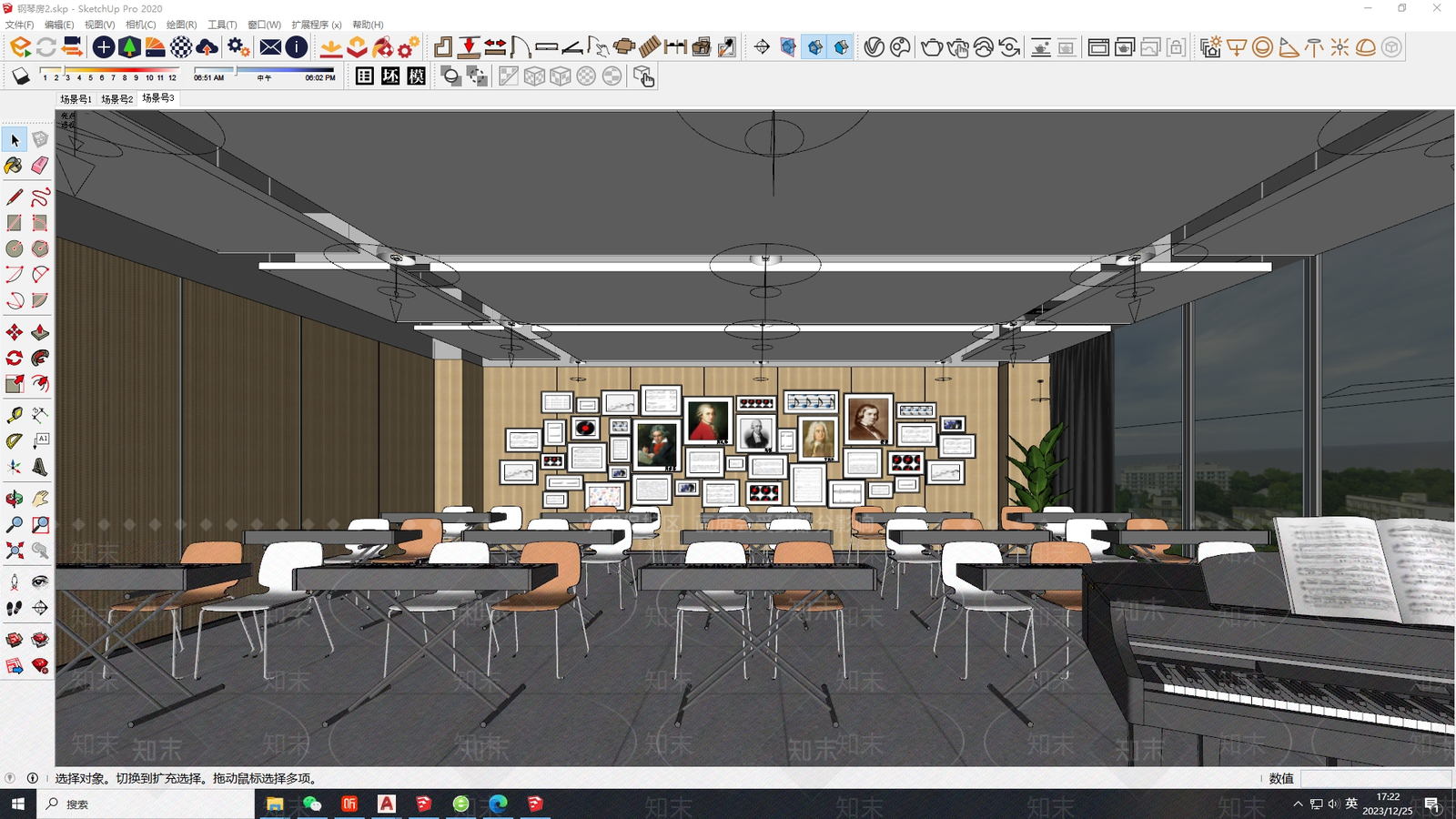Toggle the checkered sphere Enscape icon

(x=181, y=46)
